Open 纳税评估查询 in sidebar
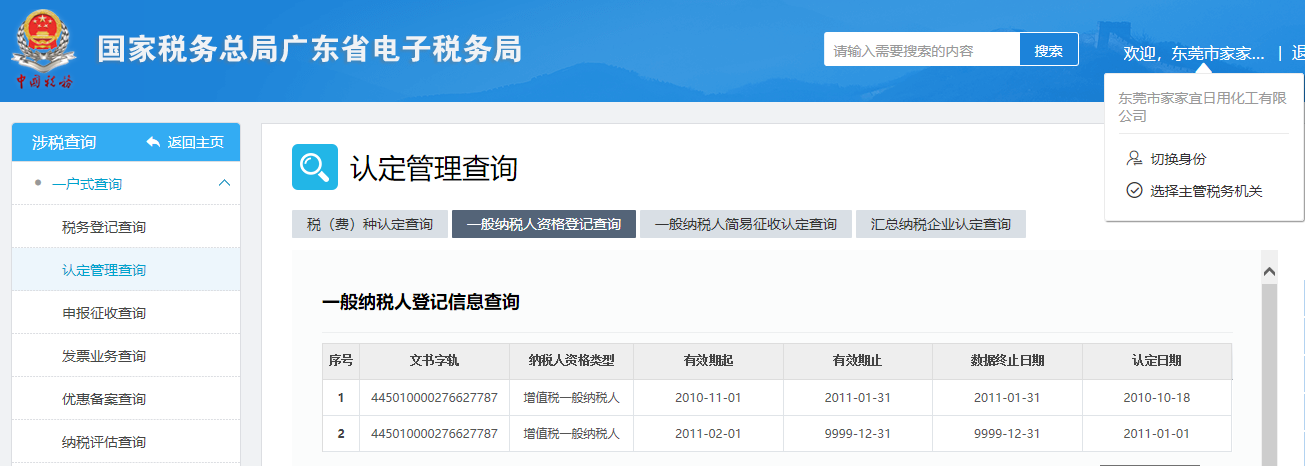The height and width of the screenshot is (466, 1305). [x=104, y=442]
